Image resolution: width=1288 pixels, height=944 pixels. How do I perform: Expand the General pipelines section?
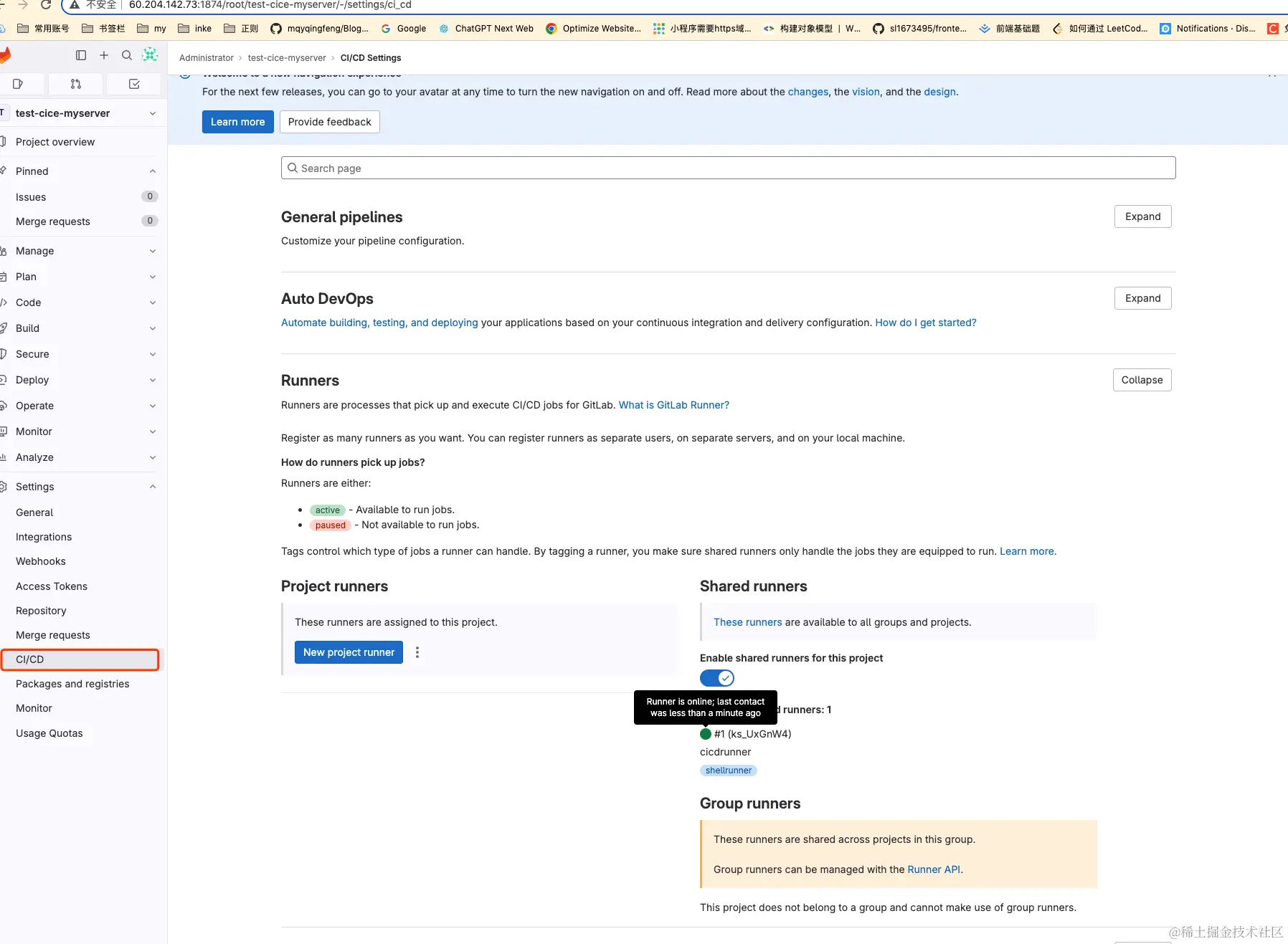[x=1143, y=216]
